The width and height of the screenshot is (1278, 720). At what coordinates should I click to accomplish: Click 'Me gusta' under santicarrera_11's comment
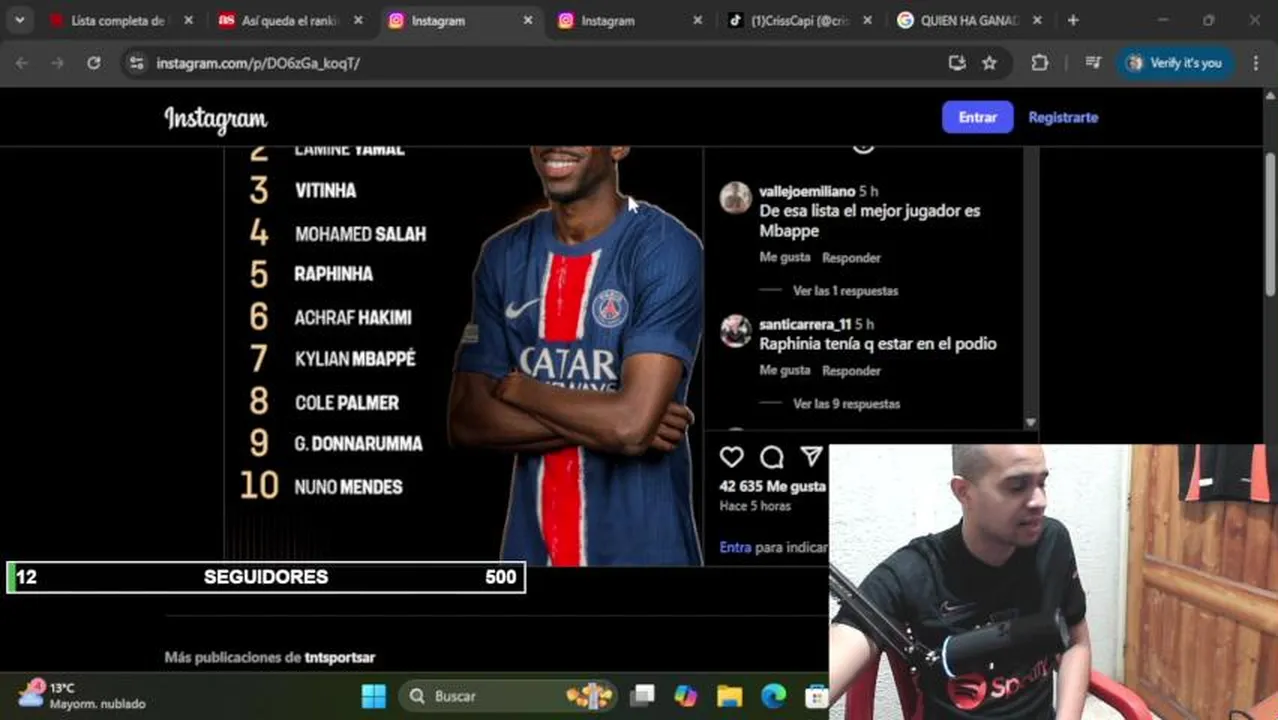(x=785, y=371)
